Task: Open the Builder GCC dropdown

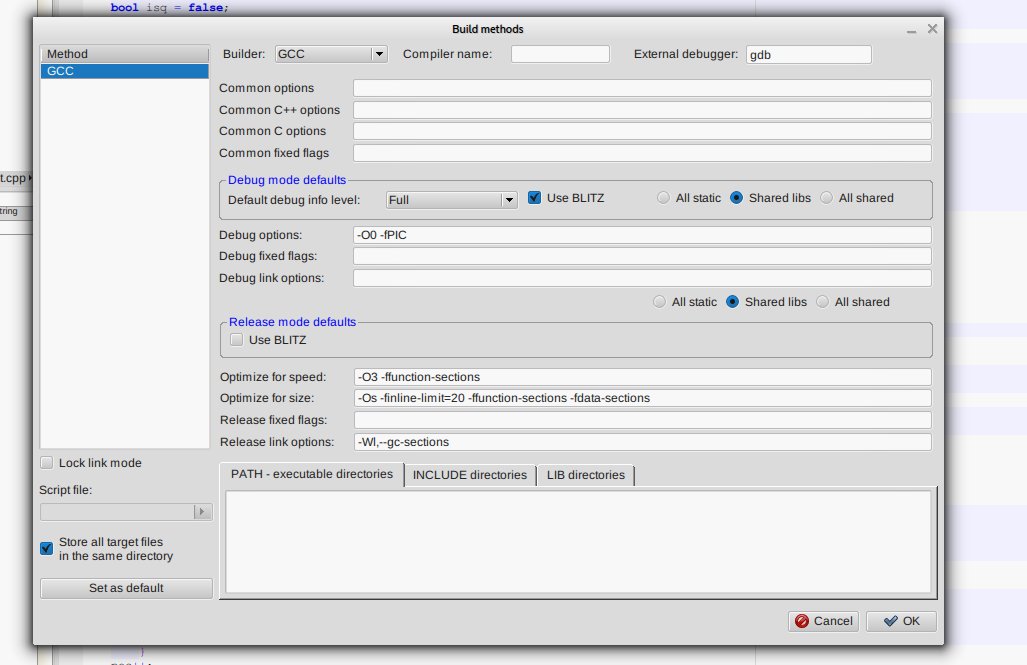Action: (378, 54)
